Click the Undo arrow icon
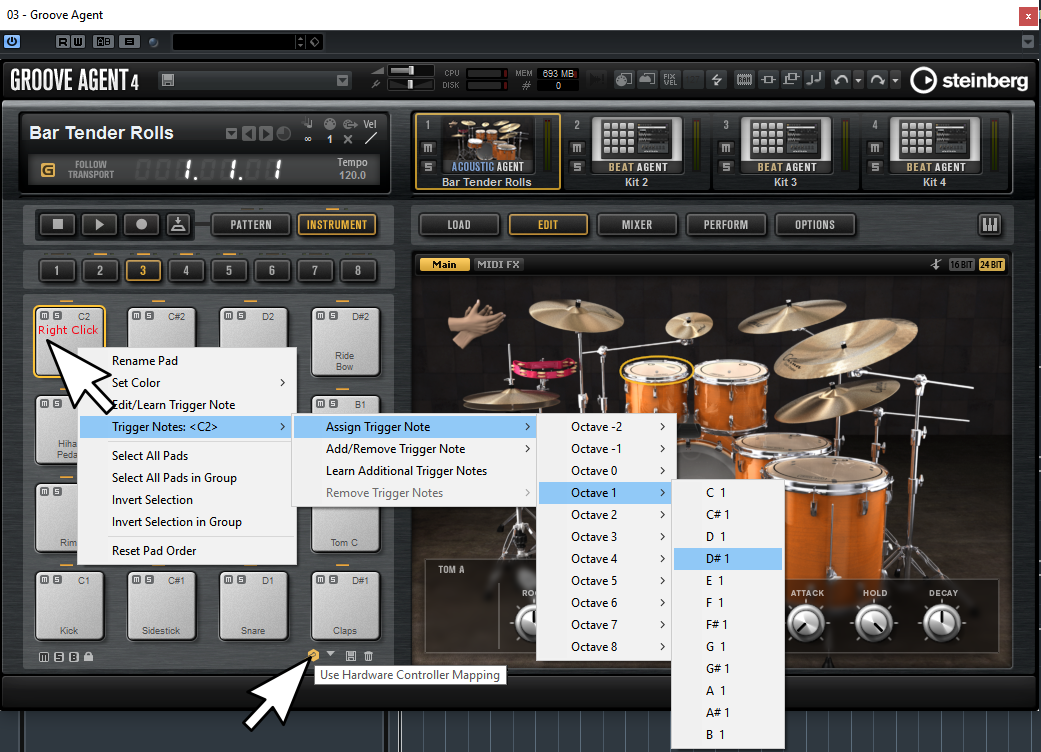The image size is (1041, 752). (841, 80)
